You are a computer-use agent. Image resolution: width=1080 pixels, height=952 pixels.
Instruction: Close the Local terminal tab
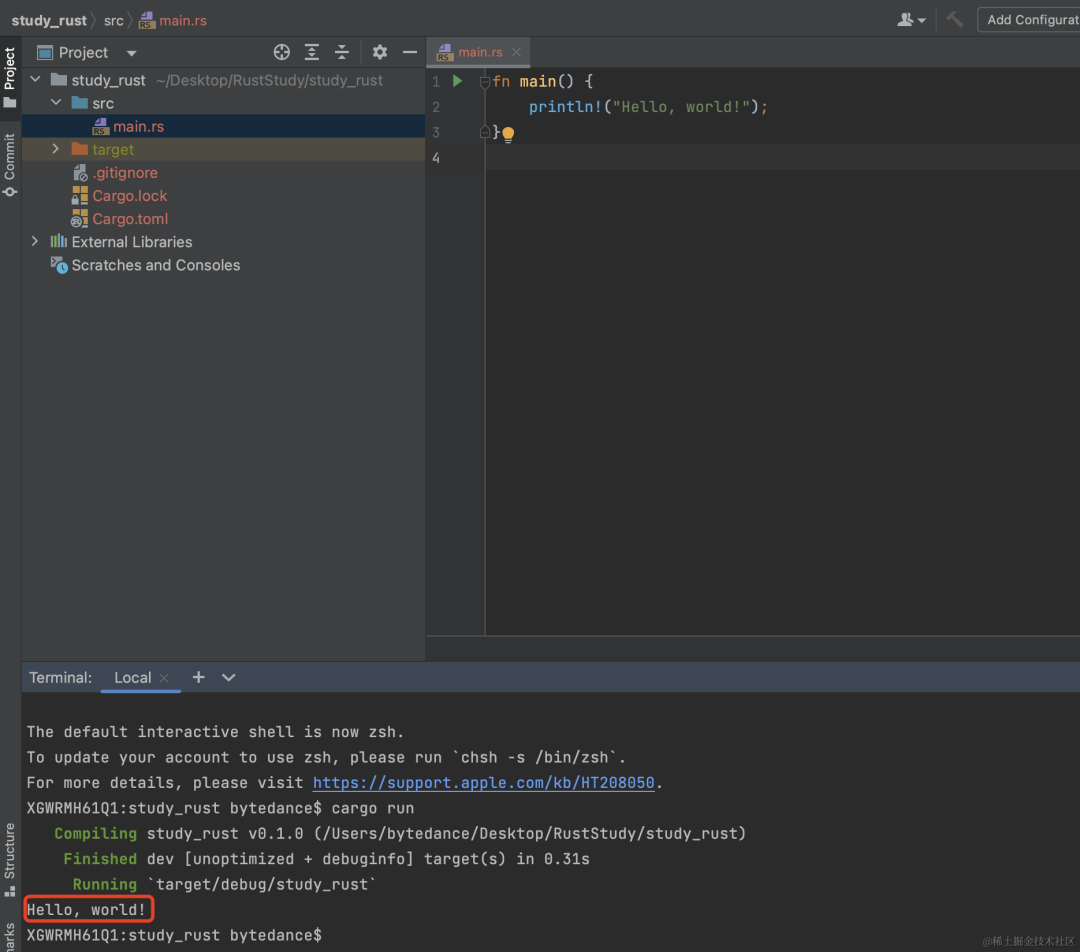pos(164,679)
